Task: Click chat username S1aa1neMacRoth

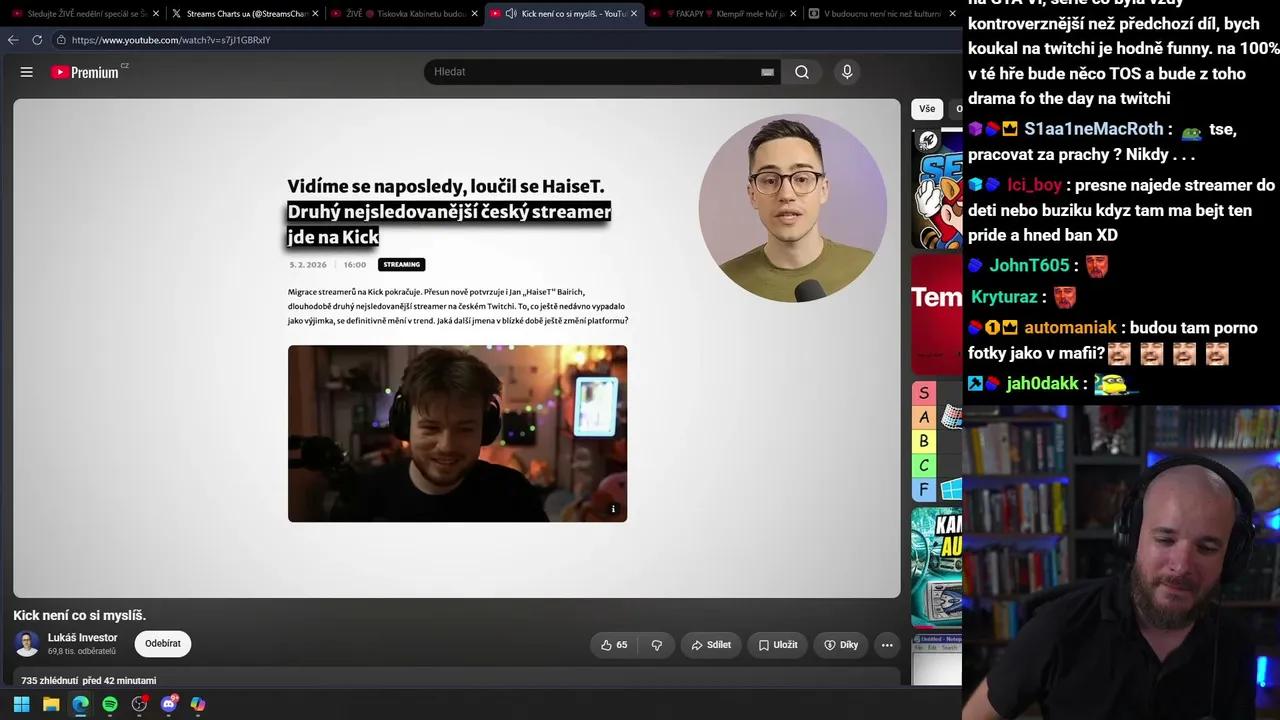Action: click(x=1094, y=129)
